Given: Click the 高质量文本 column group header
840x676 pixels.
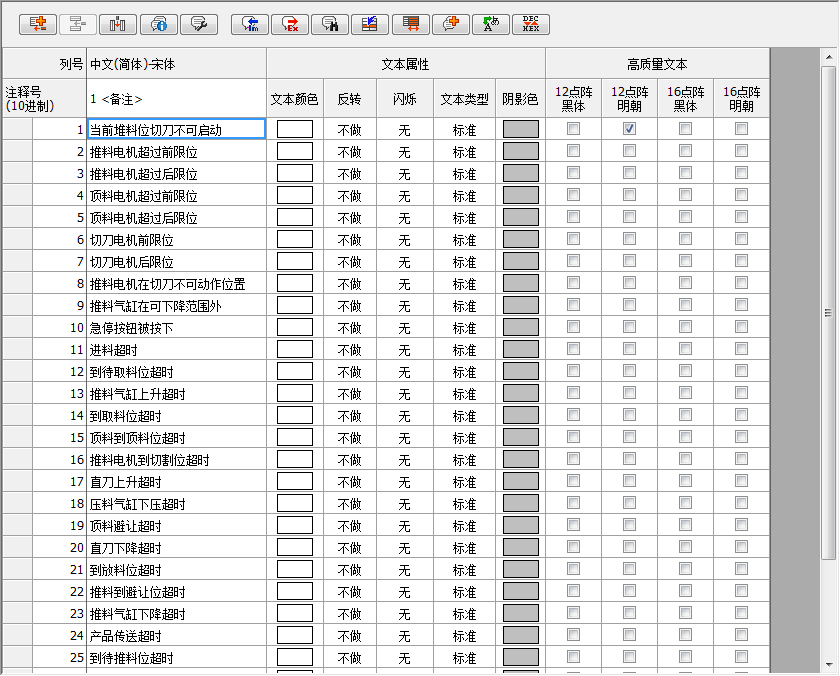Looking at the screenshot, I should pyautogui.click(x=657, y=64).
